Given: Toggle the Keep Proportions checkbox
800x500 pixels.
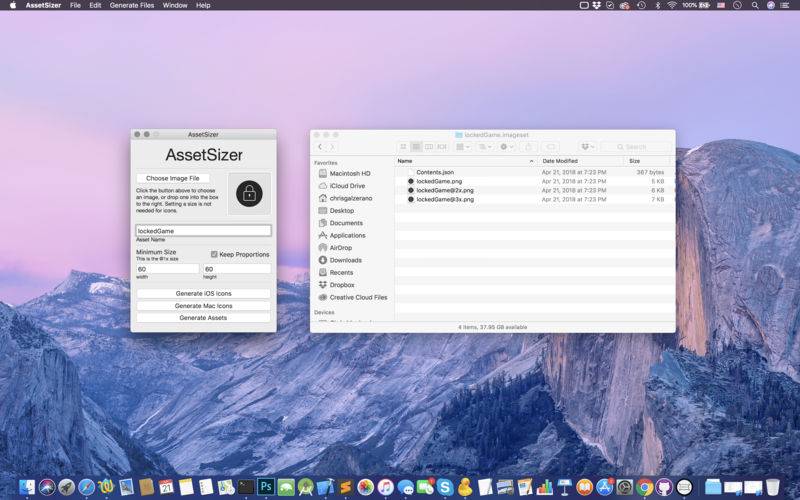Looking at the screenshot, I should (214, 254).
